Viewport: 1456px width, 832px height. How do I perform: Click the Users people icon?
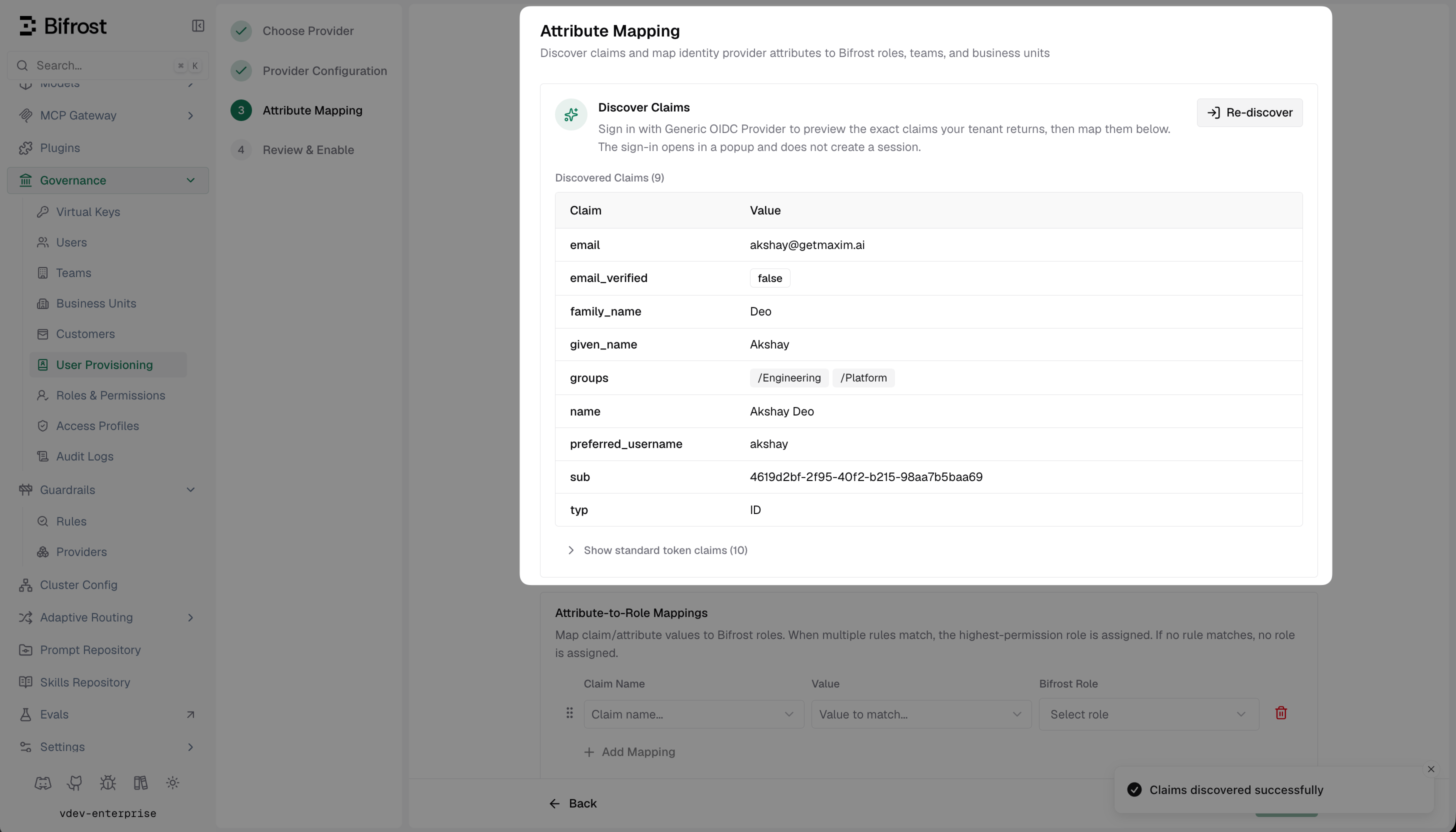(43, 242)
